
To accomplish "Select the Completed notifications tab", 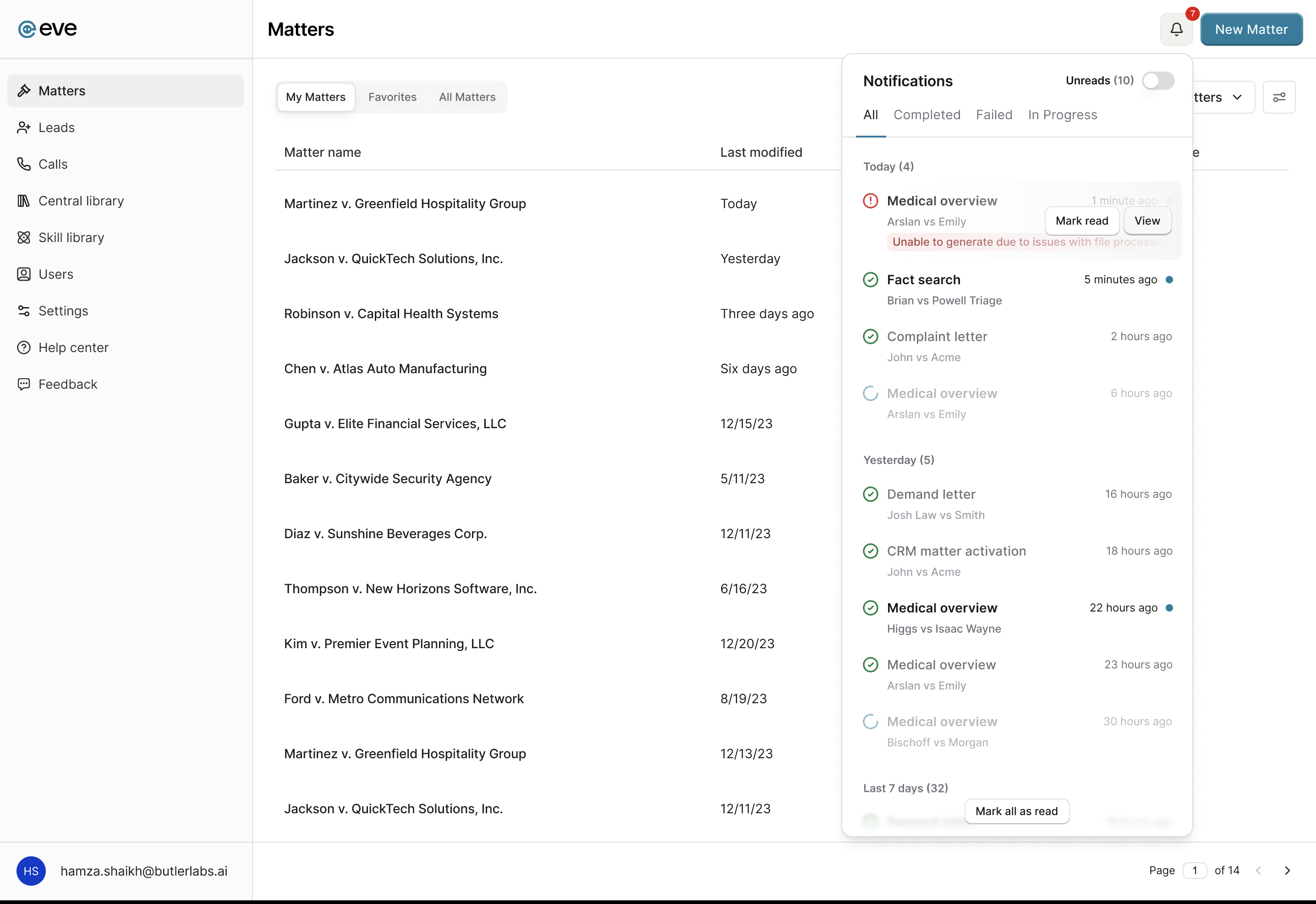I will 927,115.
